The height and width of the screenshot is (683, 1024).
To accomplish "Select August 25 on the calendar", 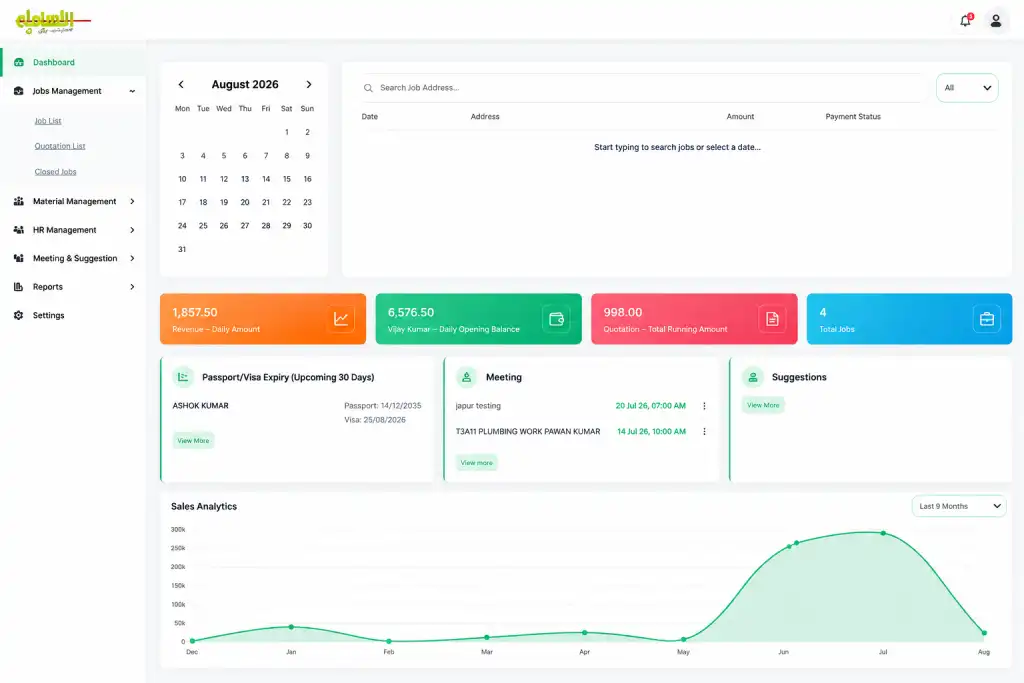I will 203,226.
